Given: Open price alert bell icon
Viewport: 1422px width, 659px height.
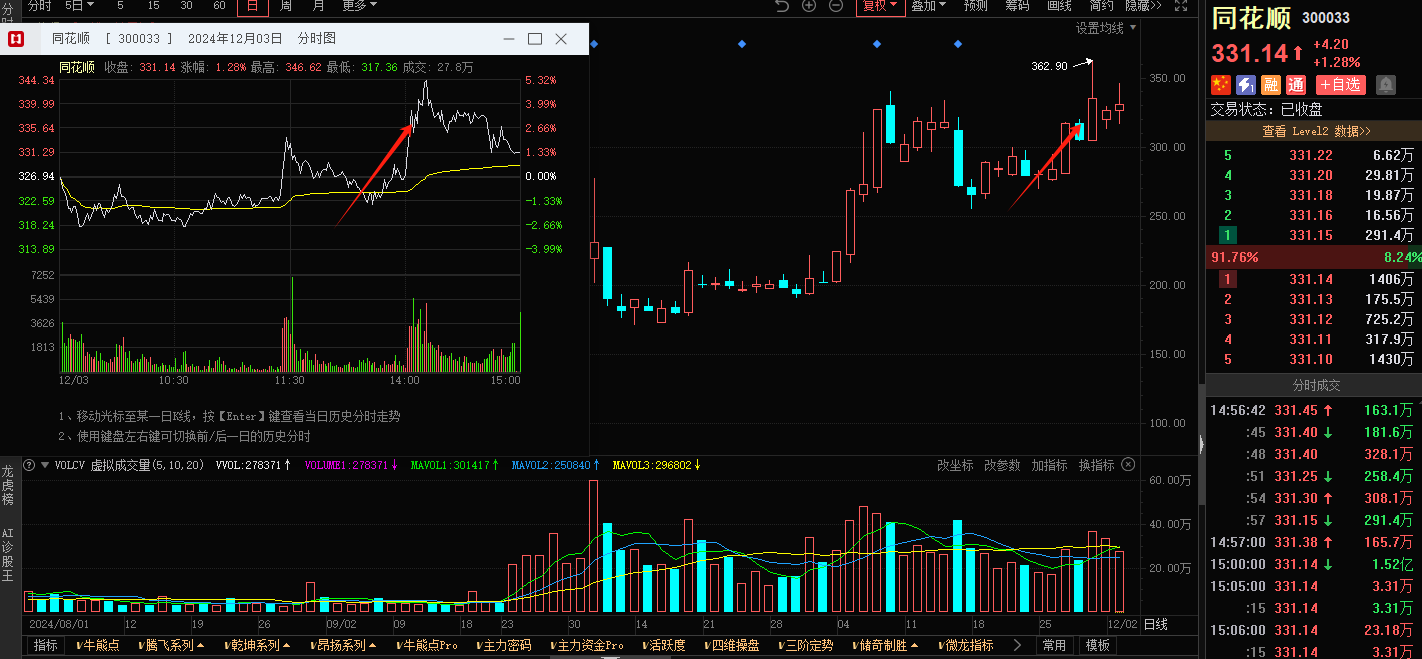Looking at the screenshot, I should pos(1386,85).
